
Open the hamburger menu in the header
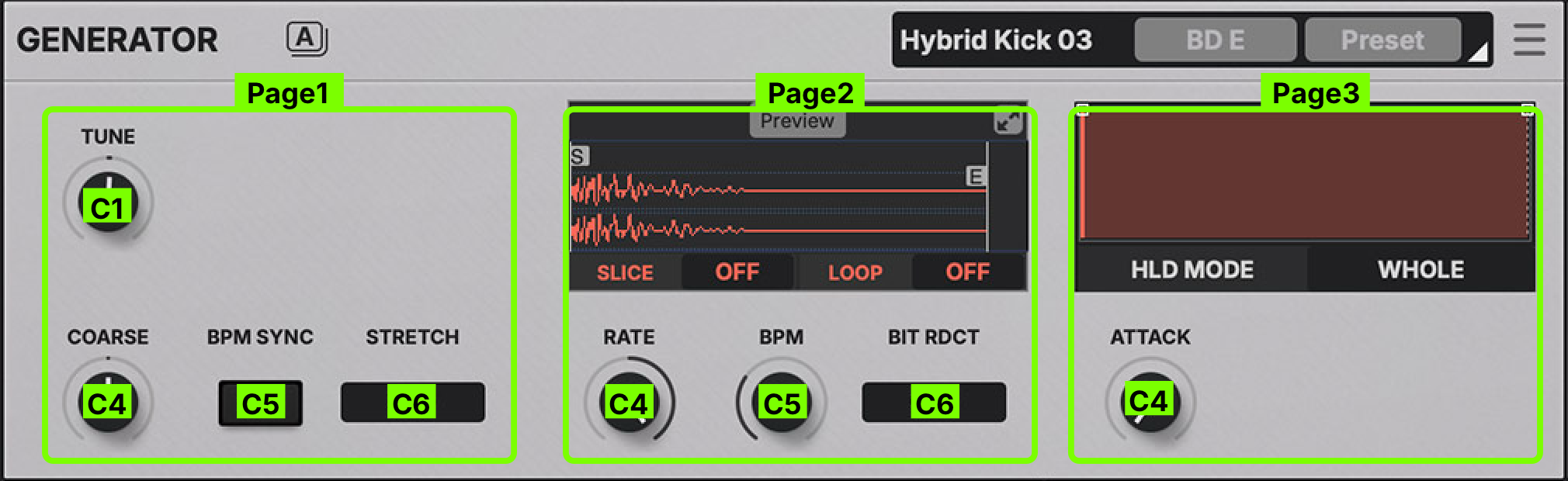point(1528,40)
